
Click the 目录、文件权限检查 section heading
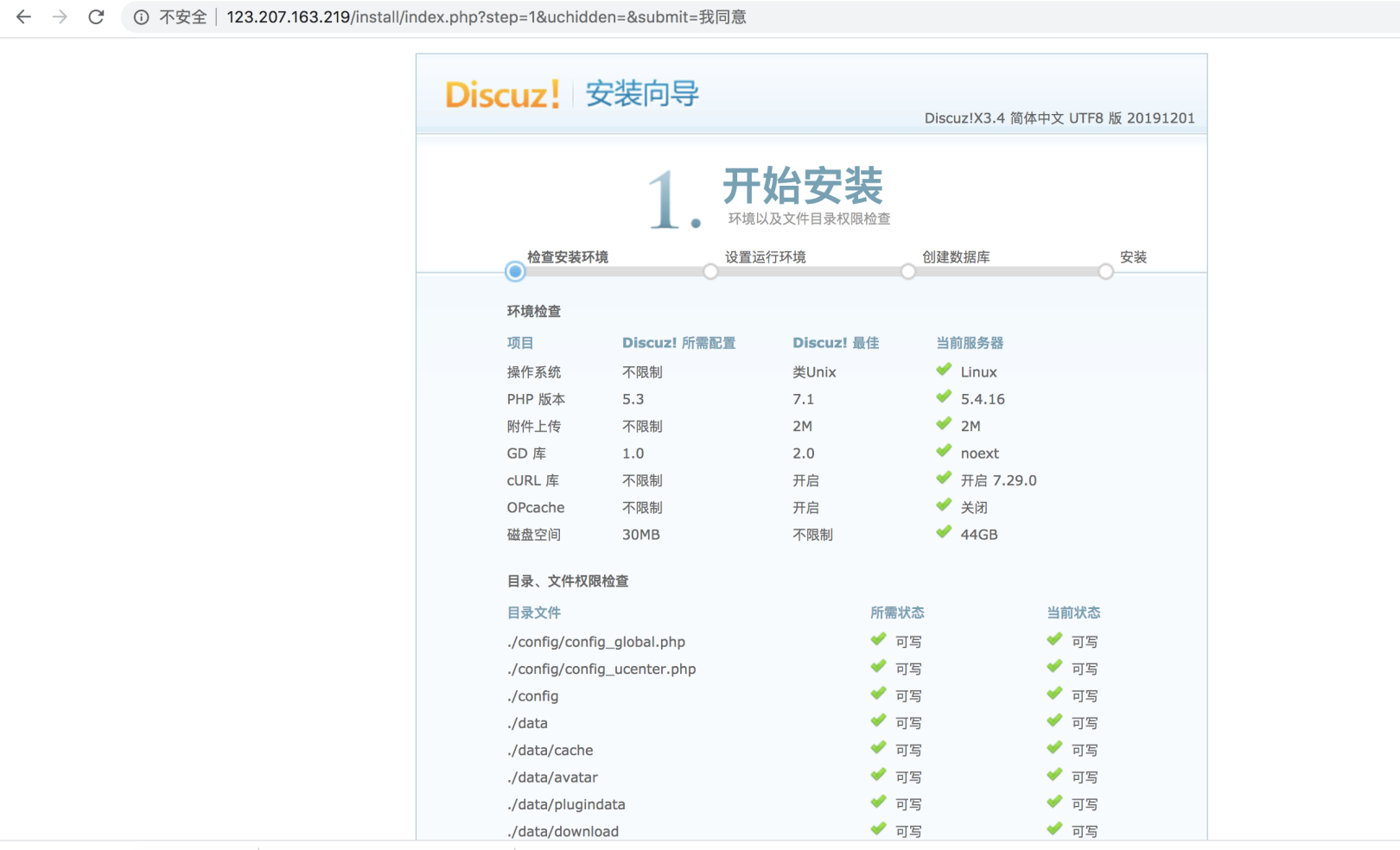coord(568,581)
